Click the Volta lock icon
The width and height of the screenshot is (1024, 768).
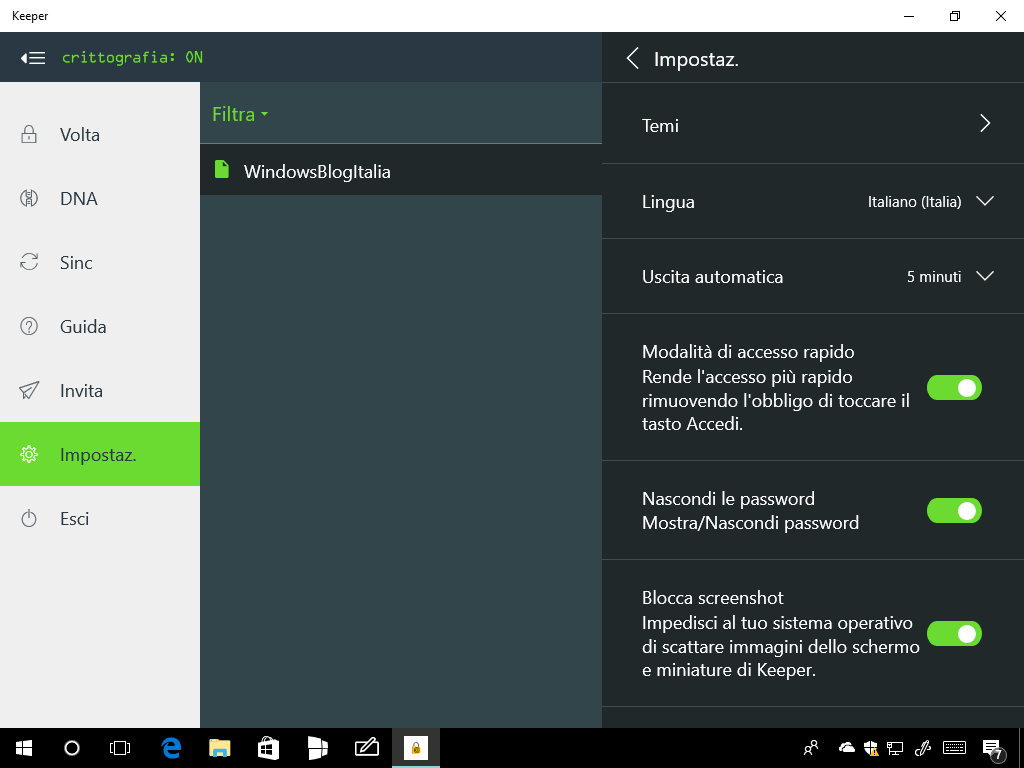pyautogui.click(x=29, y=135)
